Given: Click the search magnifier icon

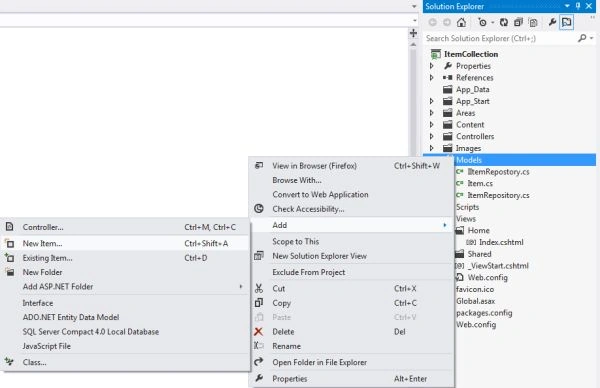Looking at the screenshot, I should 582,38.
